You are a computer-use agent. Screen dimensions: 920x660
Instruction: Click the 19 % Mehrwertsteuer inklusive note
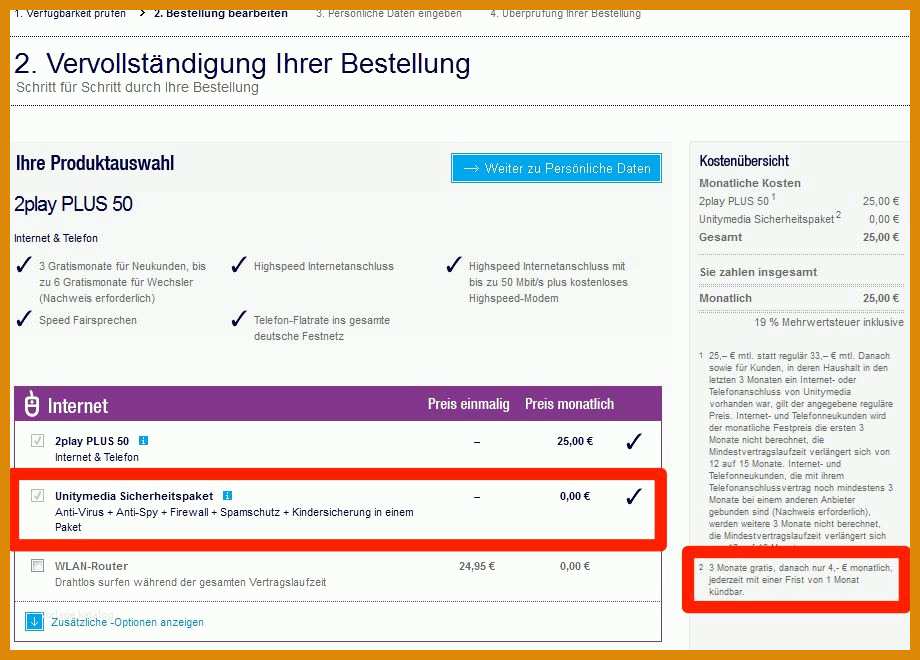(x=828, y=322)
